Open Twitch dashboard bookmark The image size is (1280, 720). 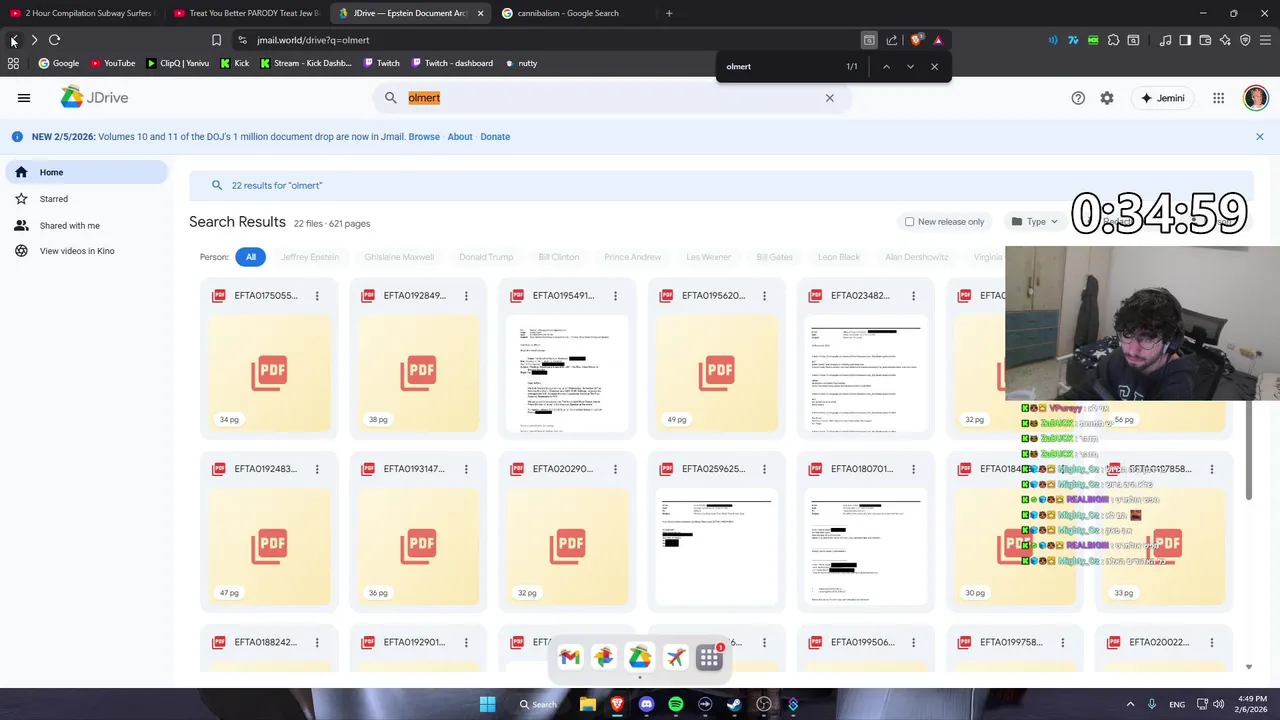(451, 63)
